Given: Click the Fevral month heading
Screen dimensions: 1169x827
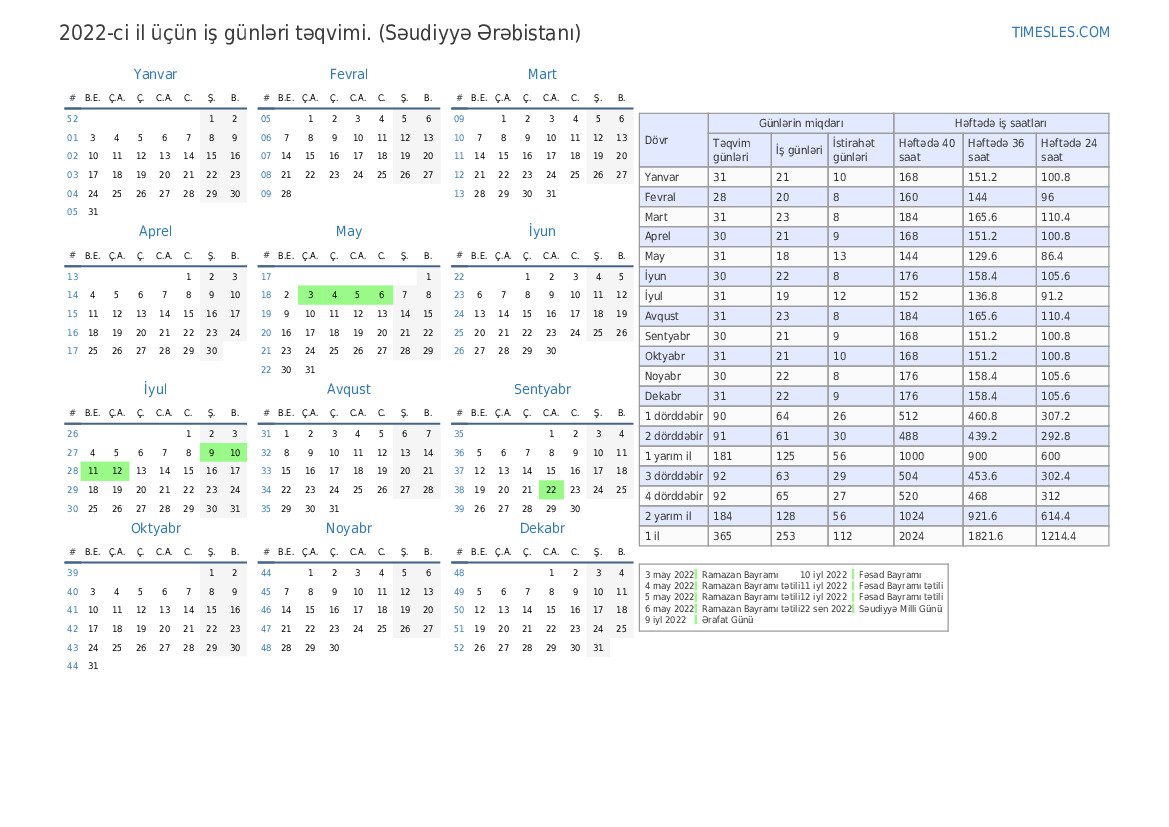Looking at the screenshot, I should click(348, 75).
